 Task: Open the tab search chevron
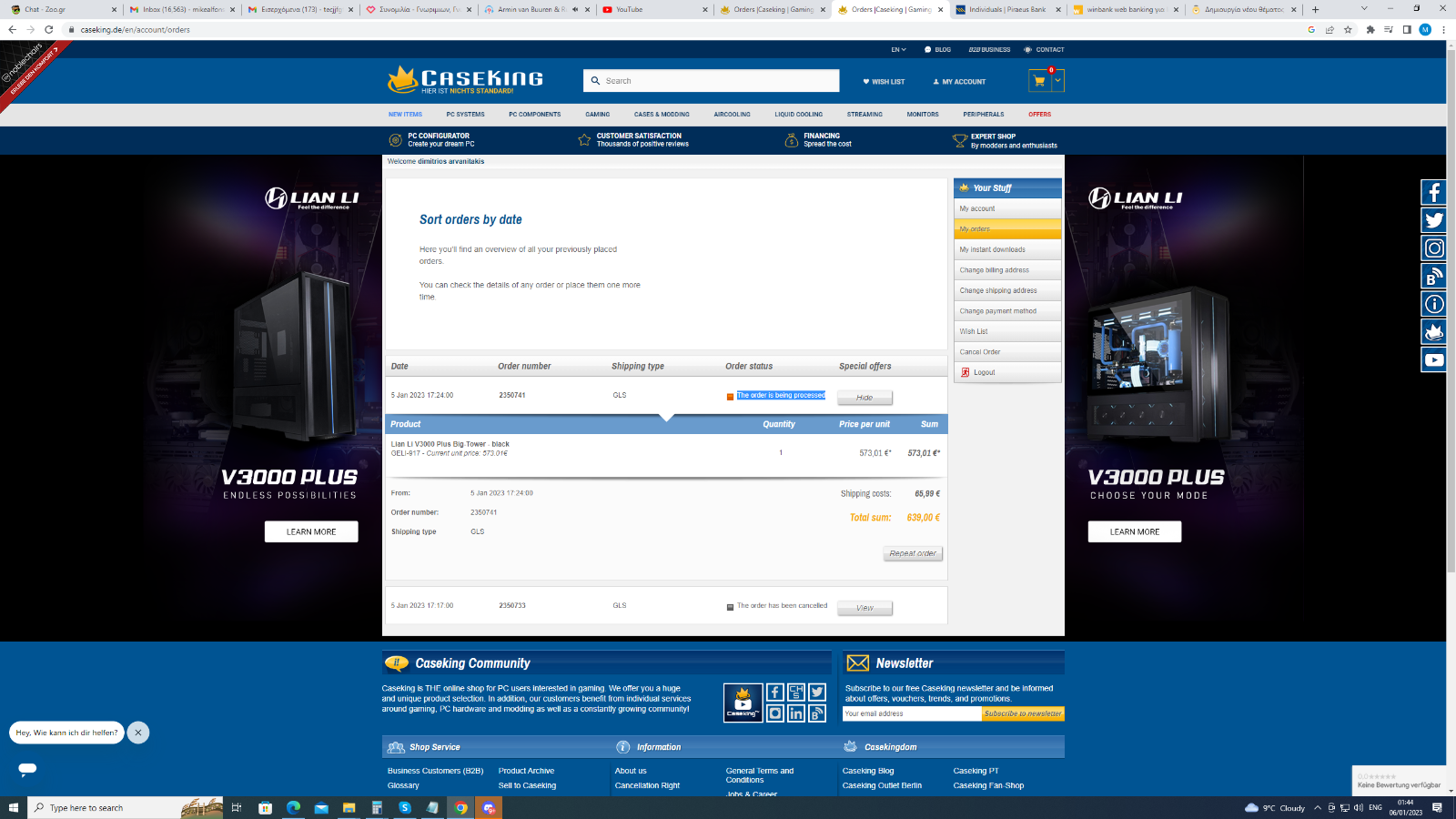[1364, 8]
